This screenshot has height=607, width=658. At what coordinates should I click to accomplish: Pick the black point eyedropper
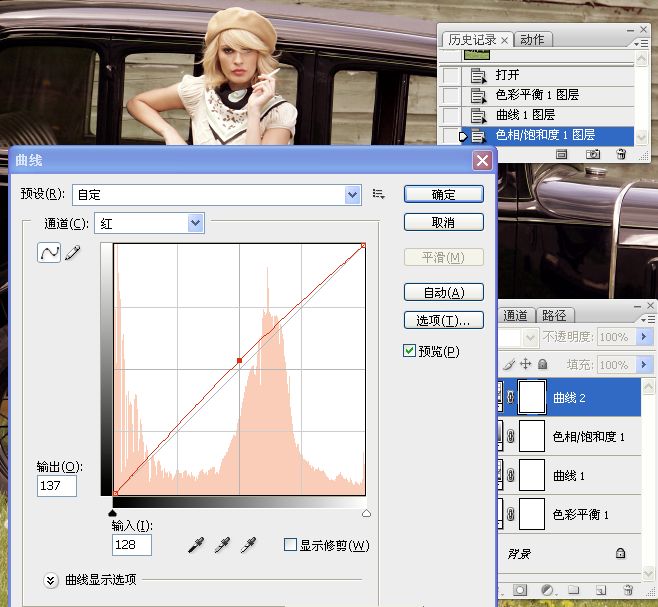[x=197, y=544]
